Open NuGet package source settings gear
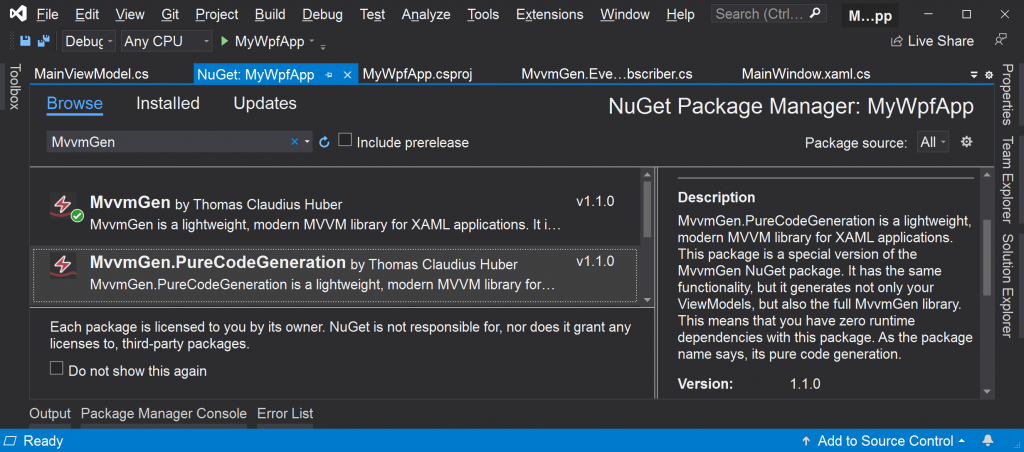 tap(967, 142)
